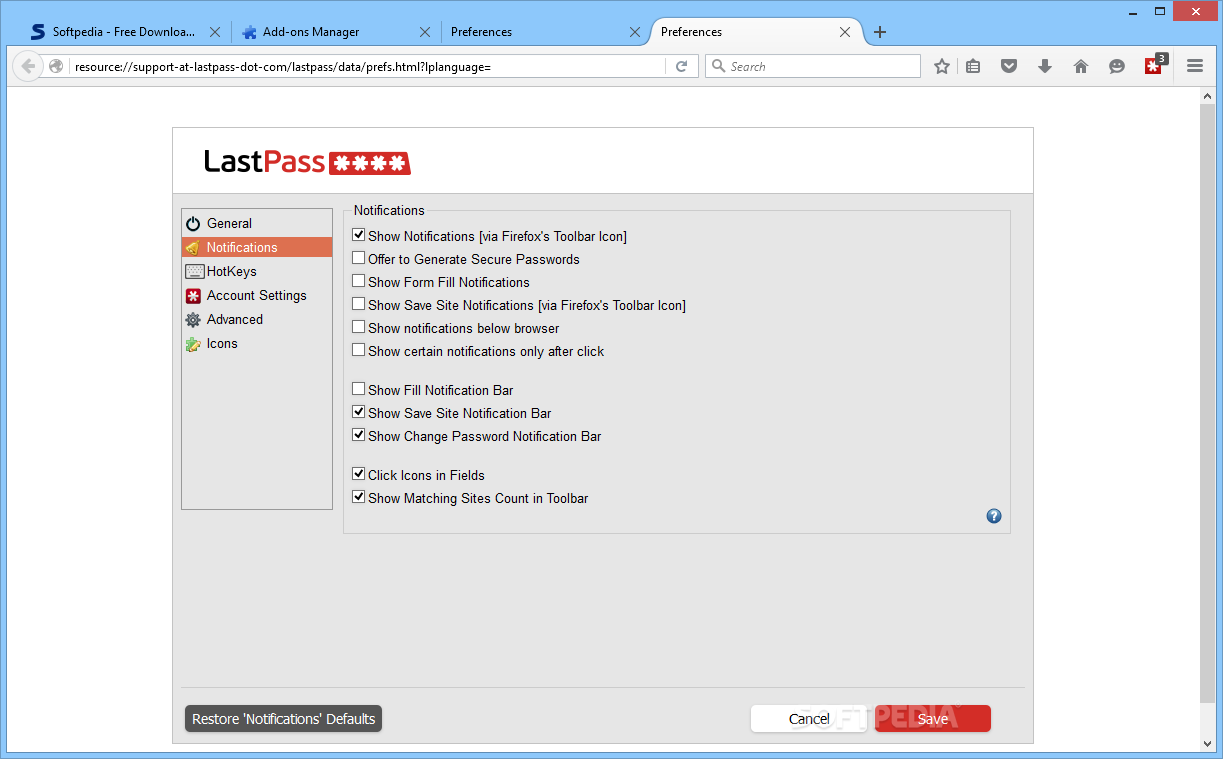This screenshot has width=1223, height=759.
Task: Click the red Save button
Action: tap(933, 719)
